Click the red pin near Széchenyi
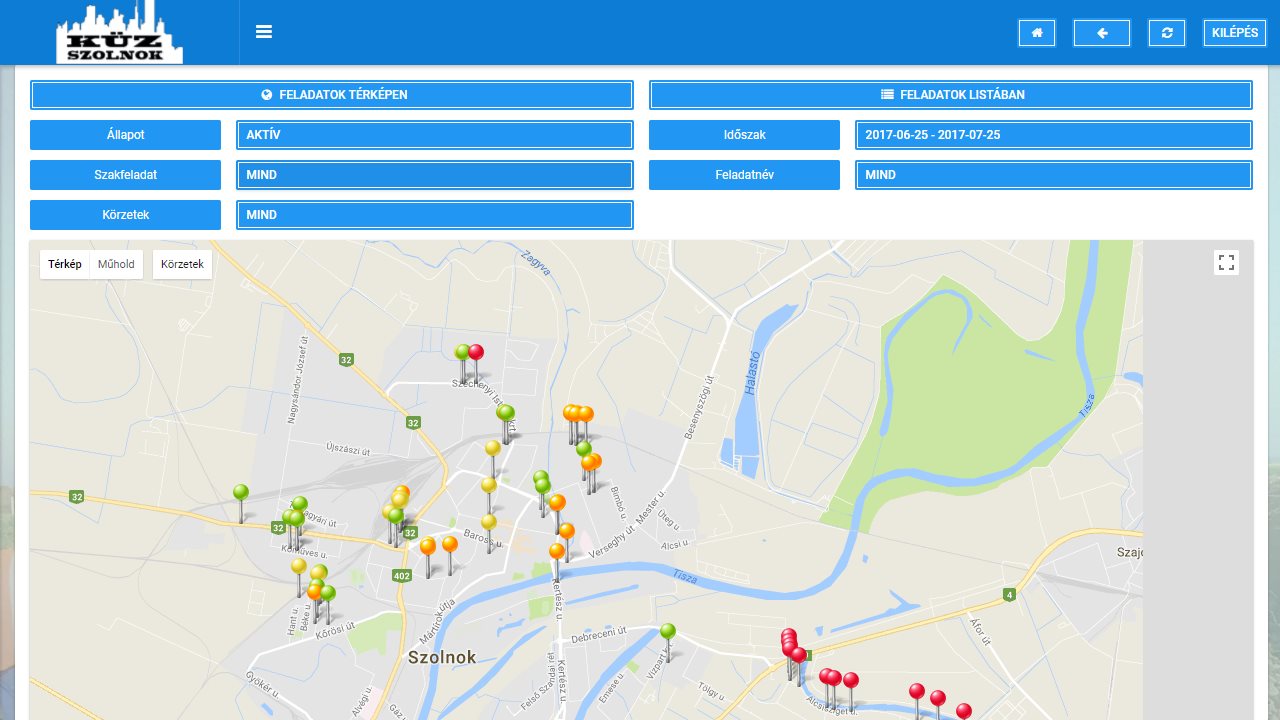The image size is (1280, 720). (x=476, y=353)
